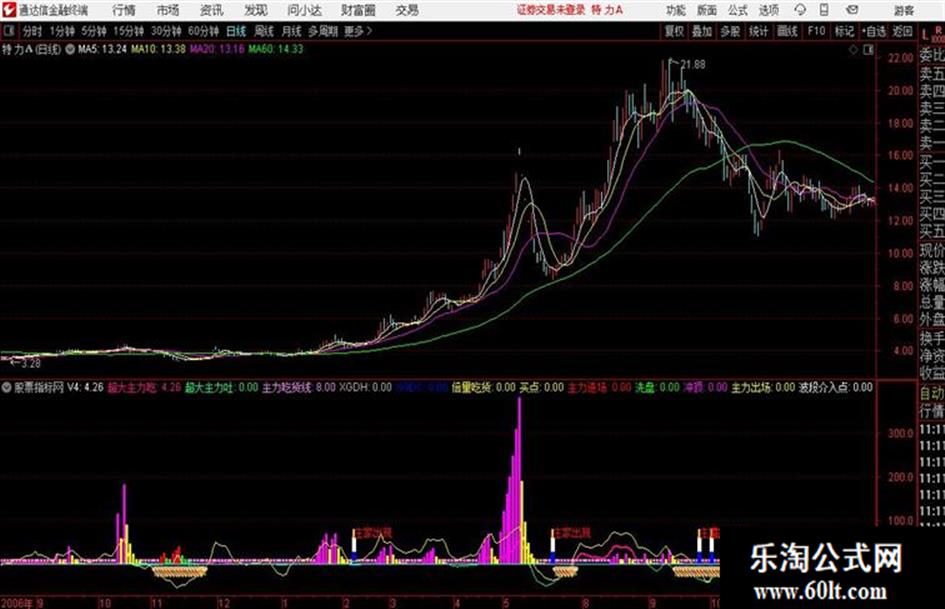Click the 游客 guest account label
This screenshot has width=945, height=609.
click(903, 10)
